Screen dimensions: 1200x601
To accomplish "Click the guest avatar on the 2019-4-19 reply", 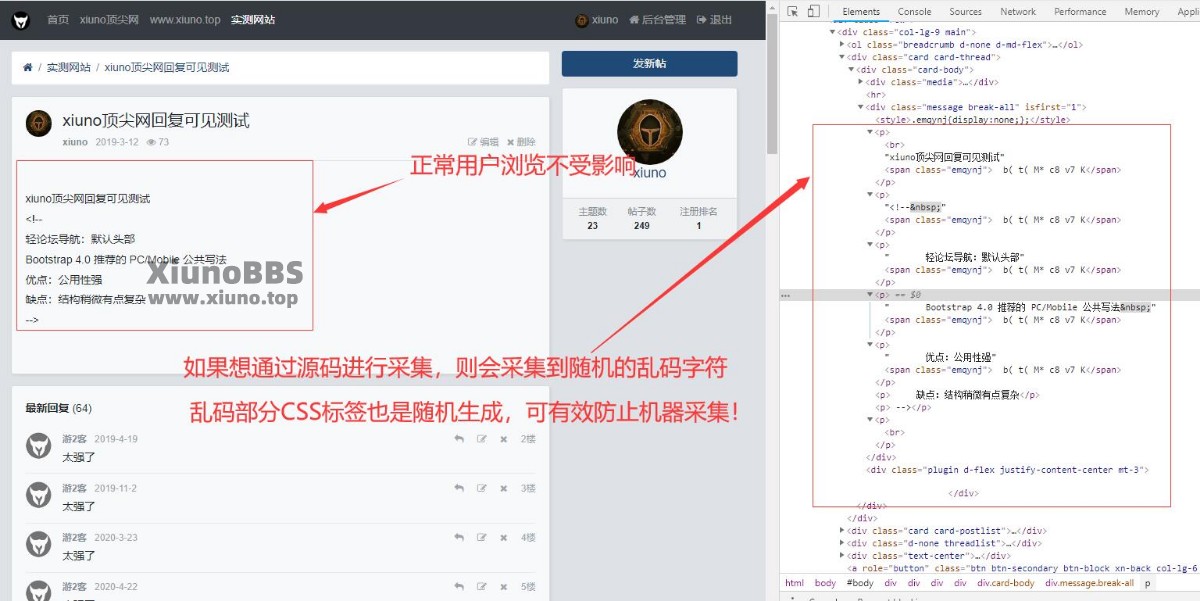I will click(39, 446).
